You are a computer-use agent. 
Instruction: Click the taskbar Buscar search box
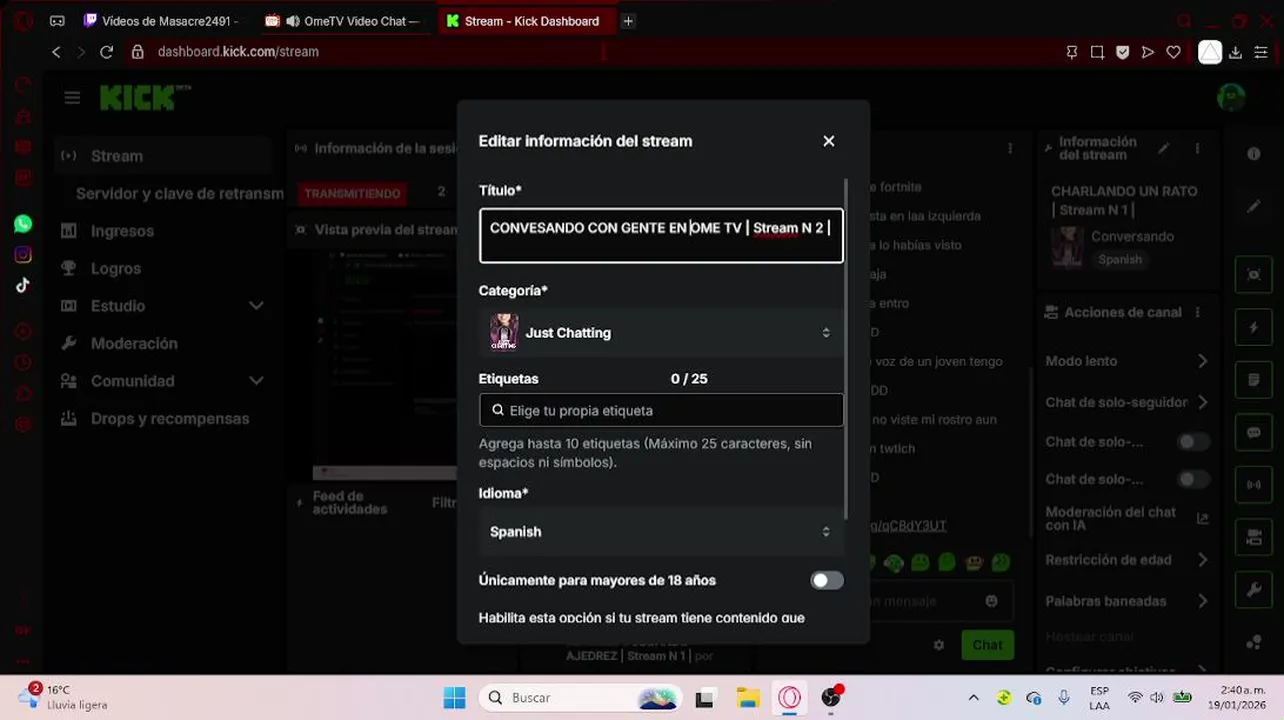[580, 697]
